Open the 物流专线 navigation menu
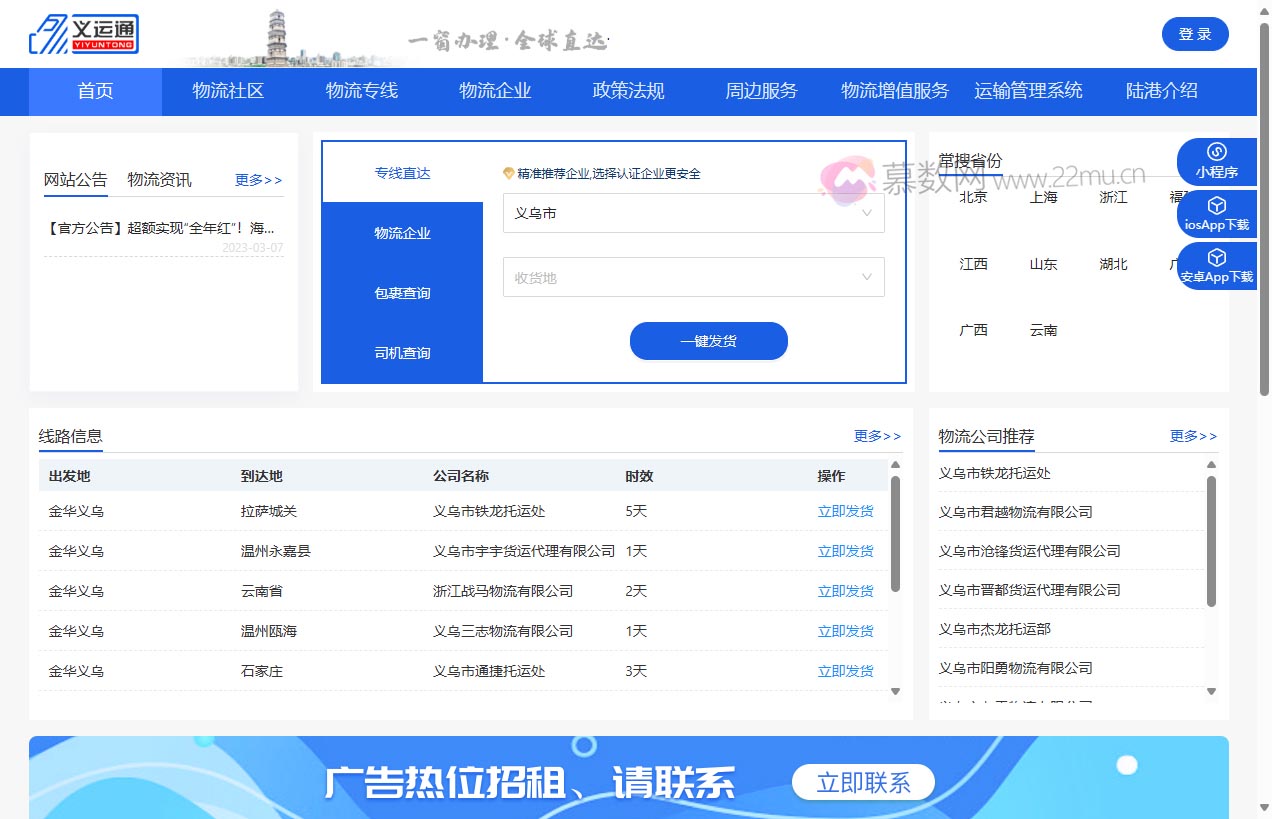Screen dimensions: 1272x819 (361, 91)
